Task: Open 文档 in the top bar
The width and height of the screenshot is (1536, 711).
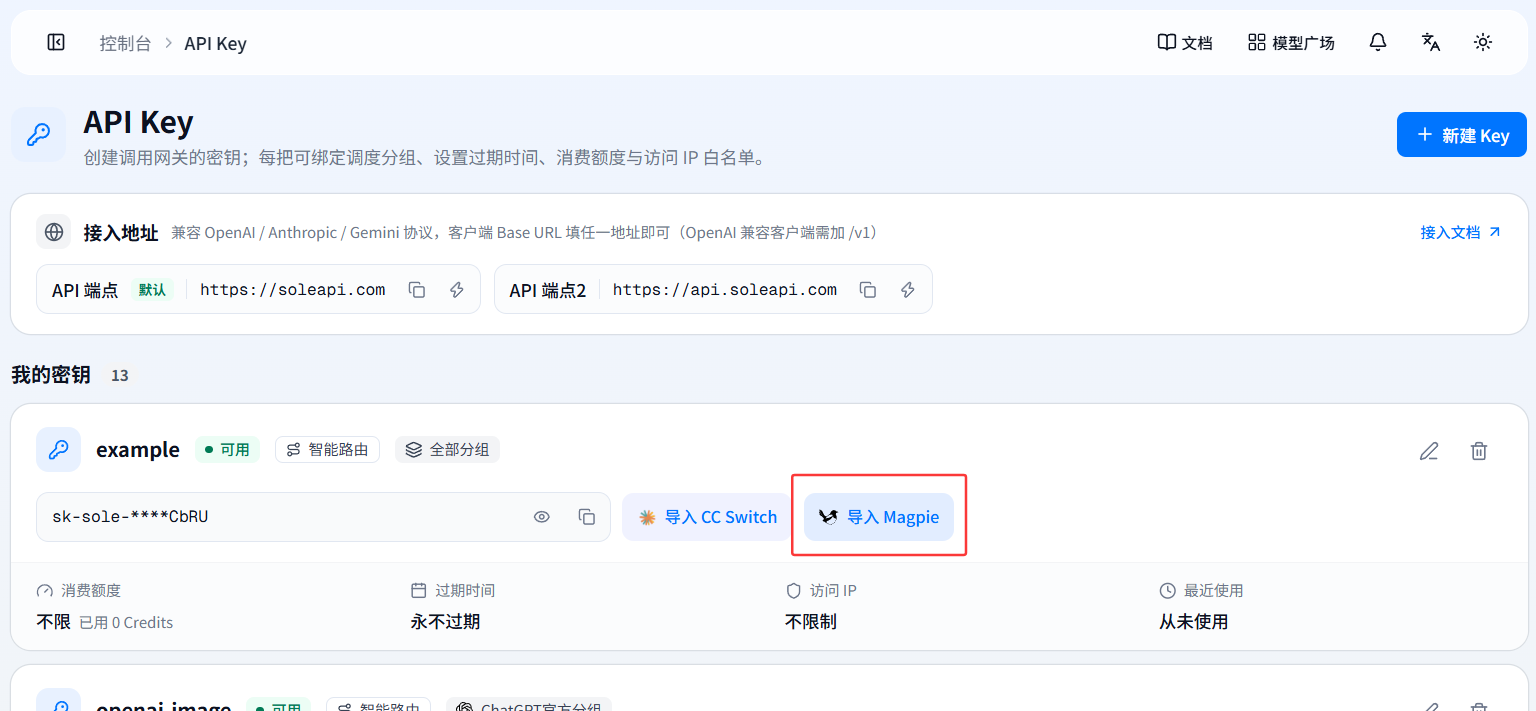Action: pos(1185,43)
